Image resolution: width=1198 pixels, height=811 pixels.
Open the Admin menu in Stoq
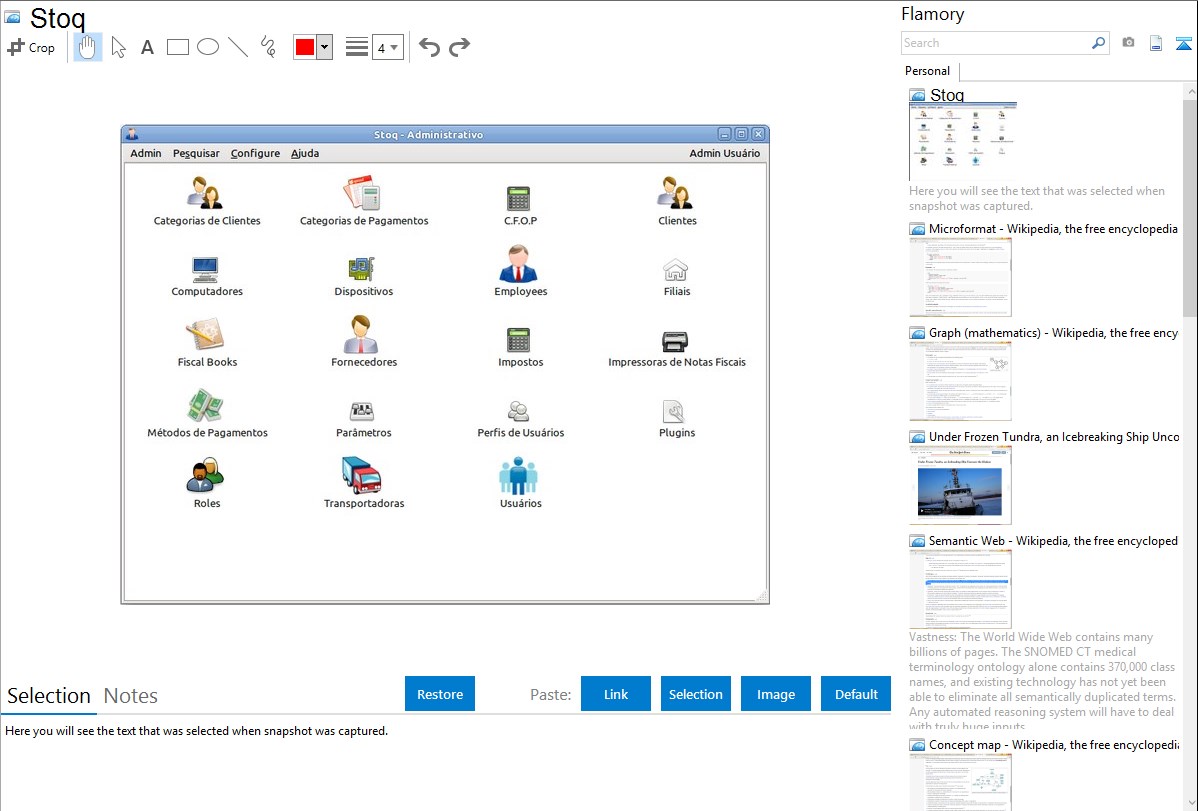pos(145,153)
